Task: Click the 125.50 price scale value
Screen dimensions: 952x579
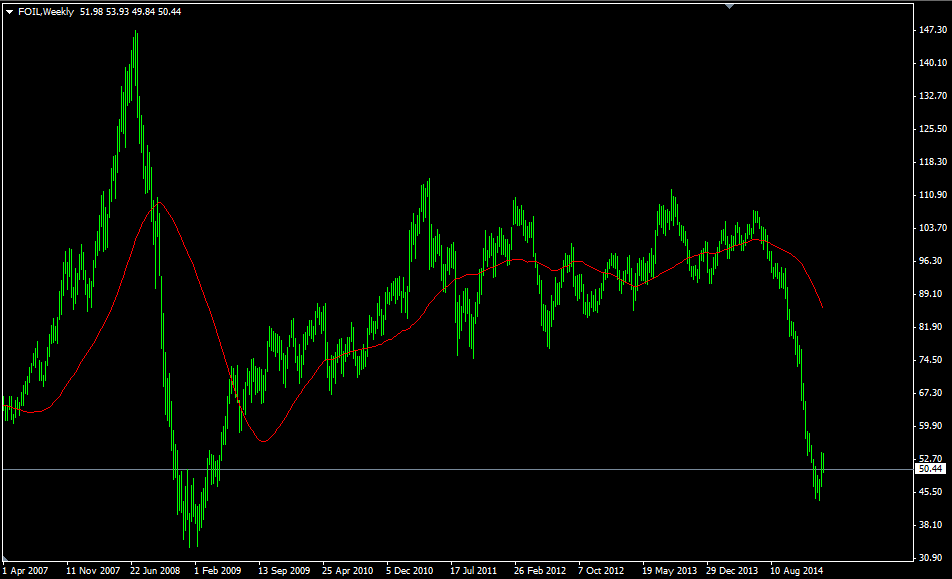Action: 933,129
